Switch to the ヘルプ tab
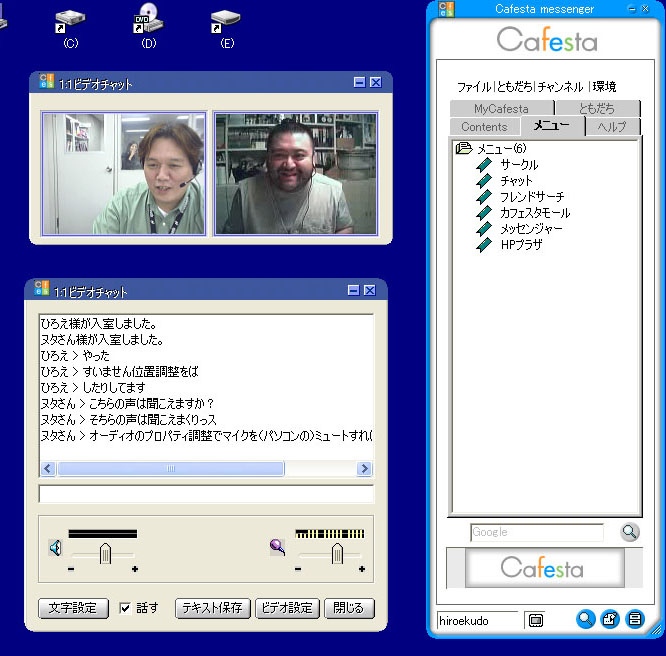 [612, 127]
